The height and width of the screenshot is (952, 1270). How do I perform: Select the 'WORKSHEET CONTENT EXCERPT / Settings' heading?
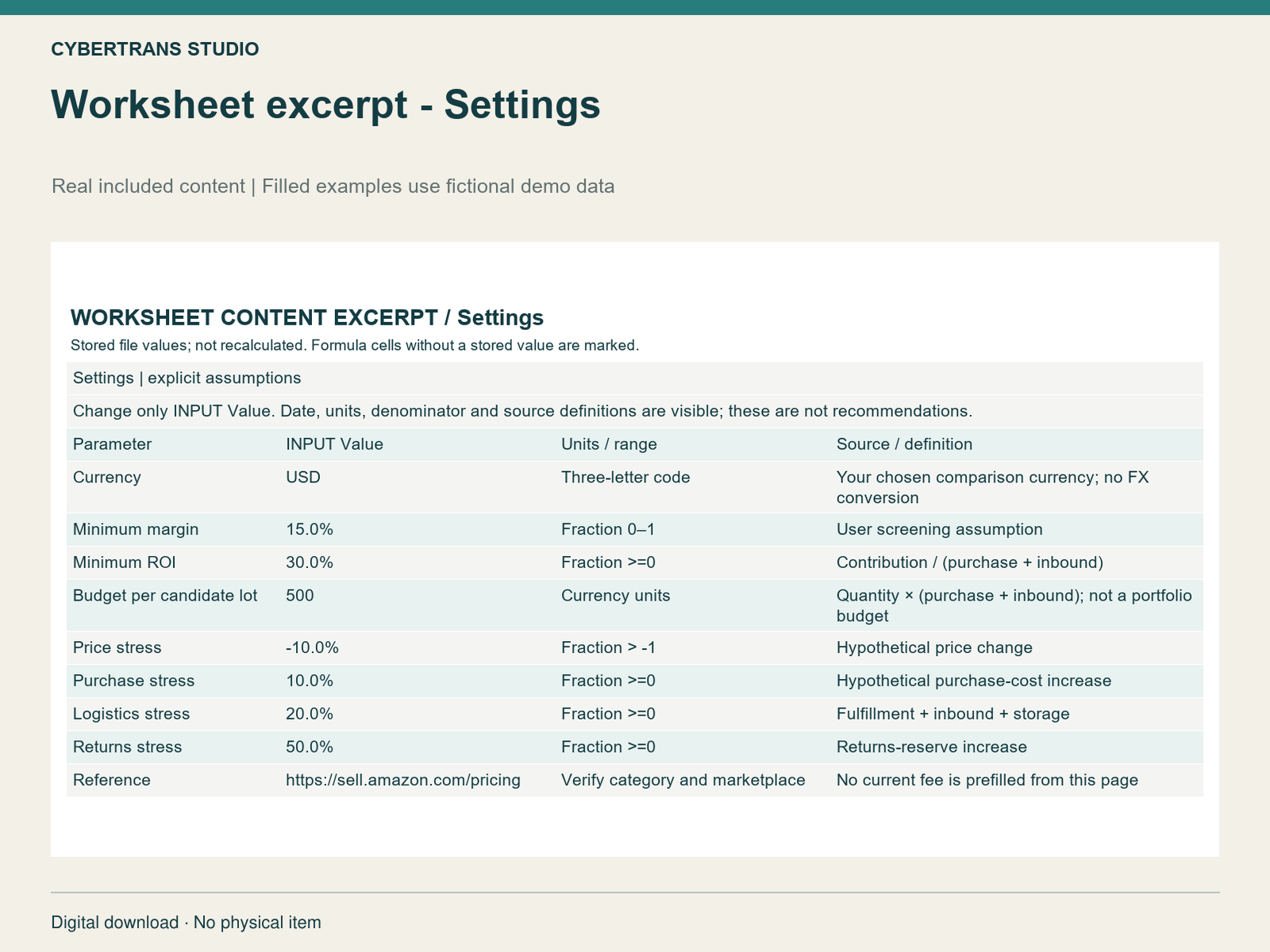pos(306,318)
